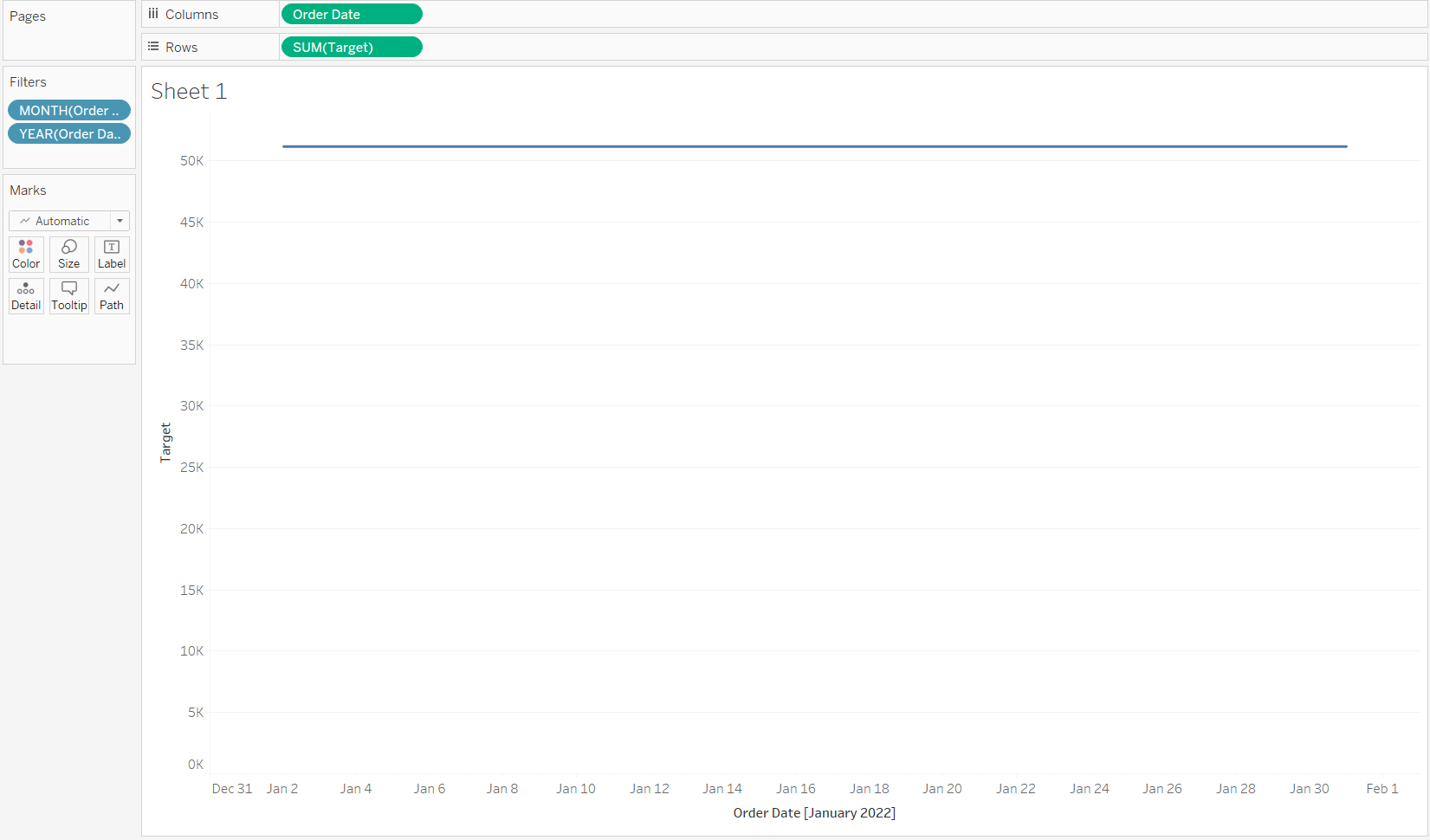This screenshot has height=840, width=1430.
Task: Open the Size marks card
Action: pyautogui.click(x=69, y=255)
